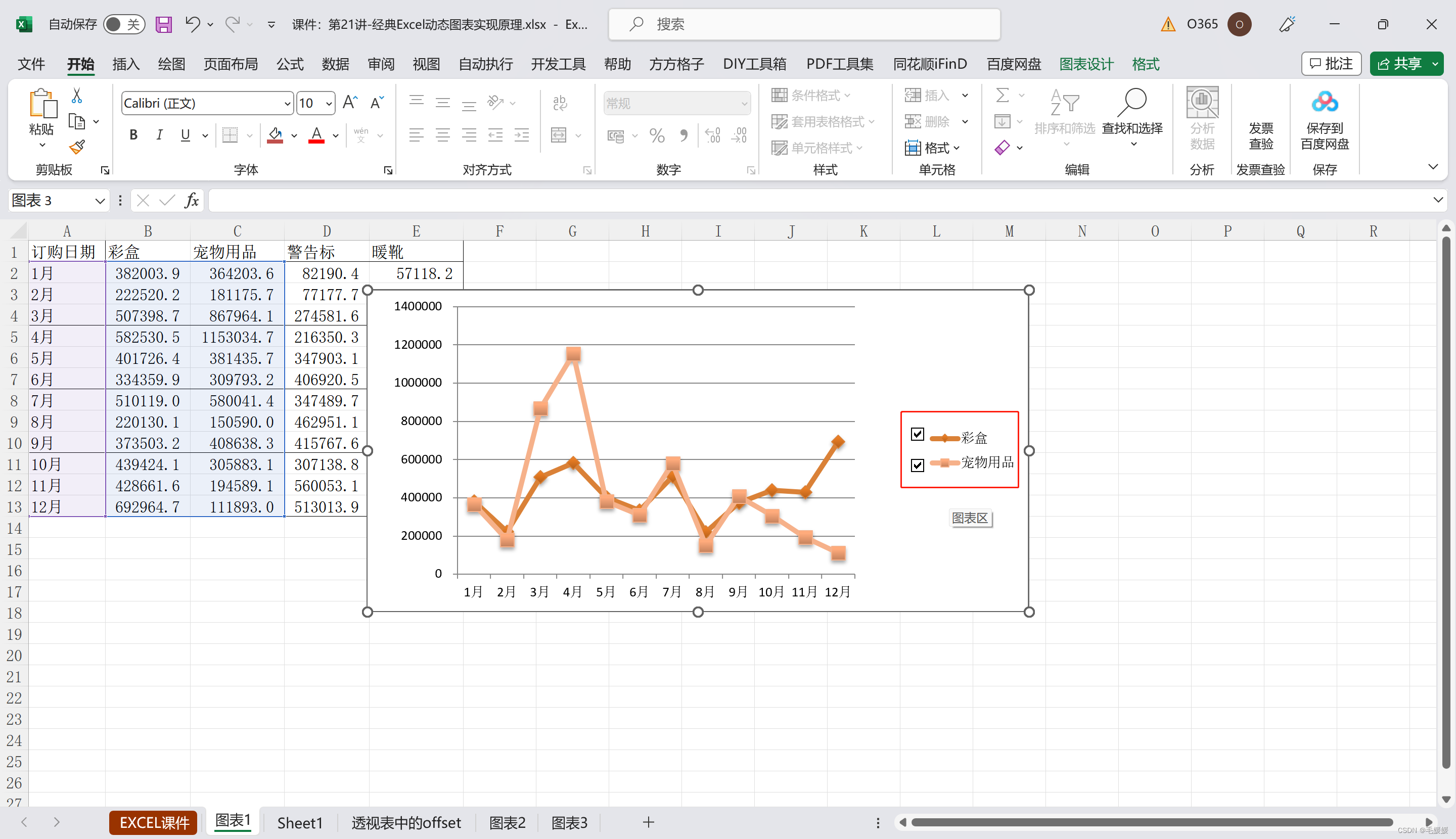1456x839 pixels.
Task: Click the Align left icon
Action: click(x=416, y=135)
